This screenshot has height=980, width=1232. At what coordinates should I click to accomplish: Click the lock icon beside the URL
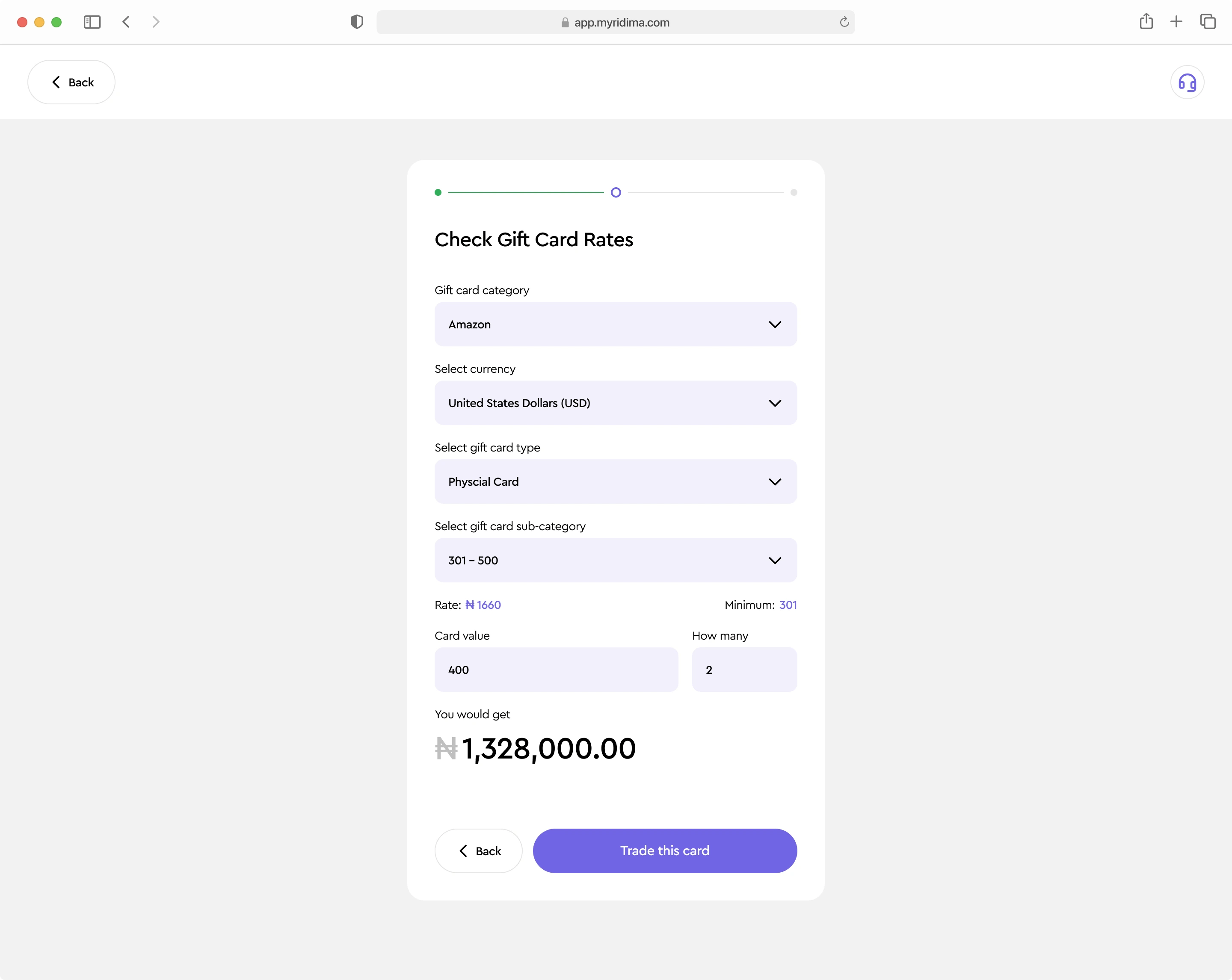[x=565, y=22]
